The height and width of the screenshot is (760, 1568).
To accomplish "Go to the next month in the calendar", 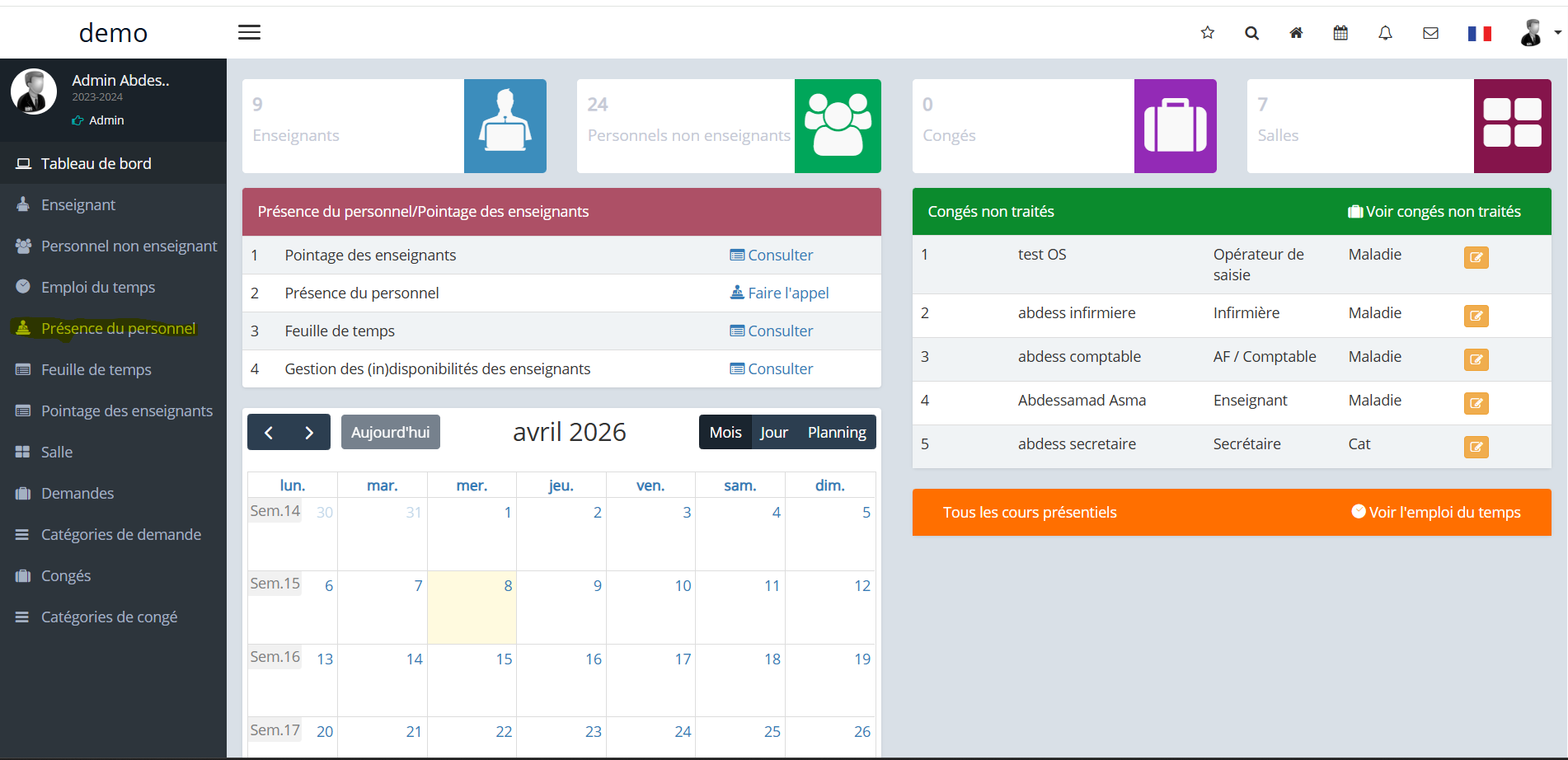I will click(x=309, y=432).
